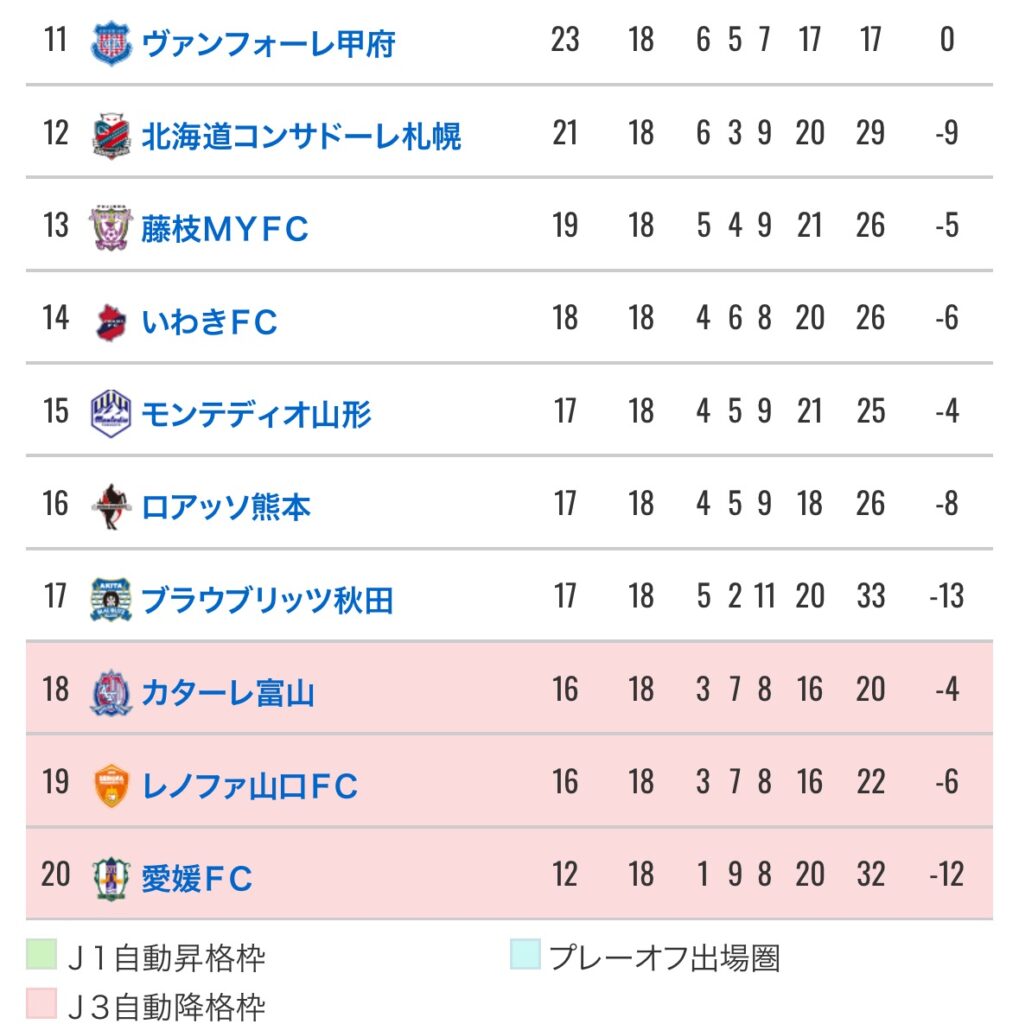Viewport: 1019px width, 1024px height.
Task: Open the モンテディオ山形 team link
Action: point(257,414)
